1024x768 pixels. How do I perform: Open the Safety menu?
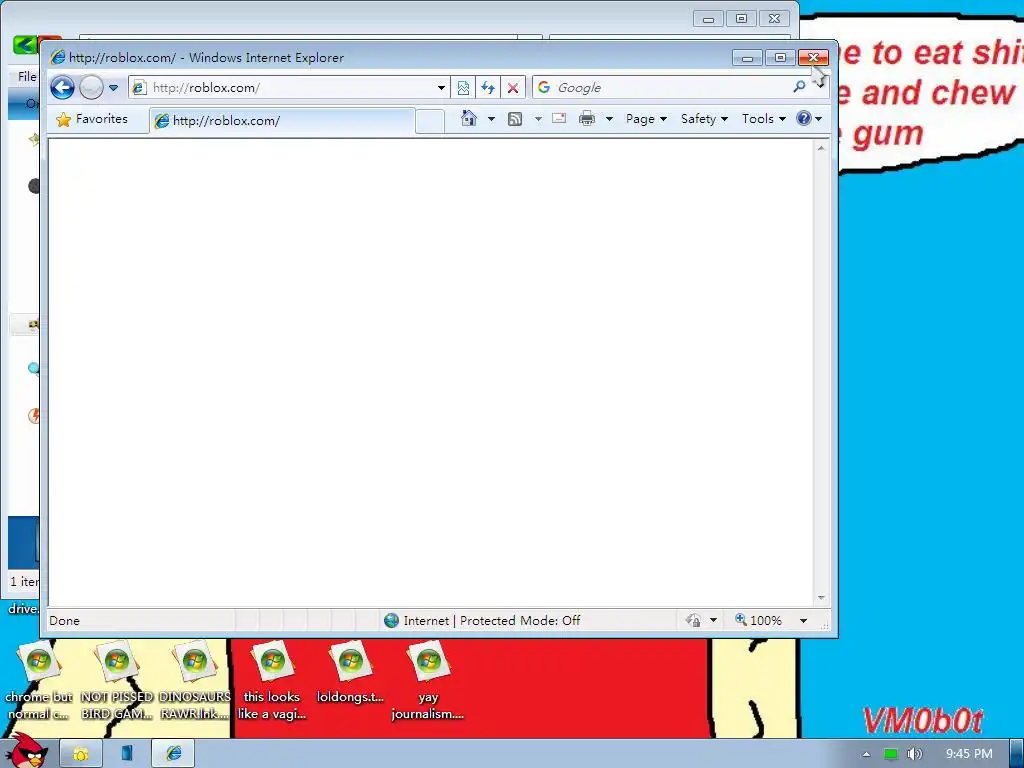pos(704,119)
